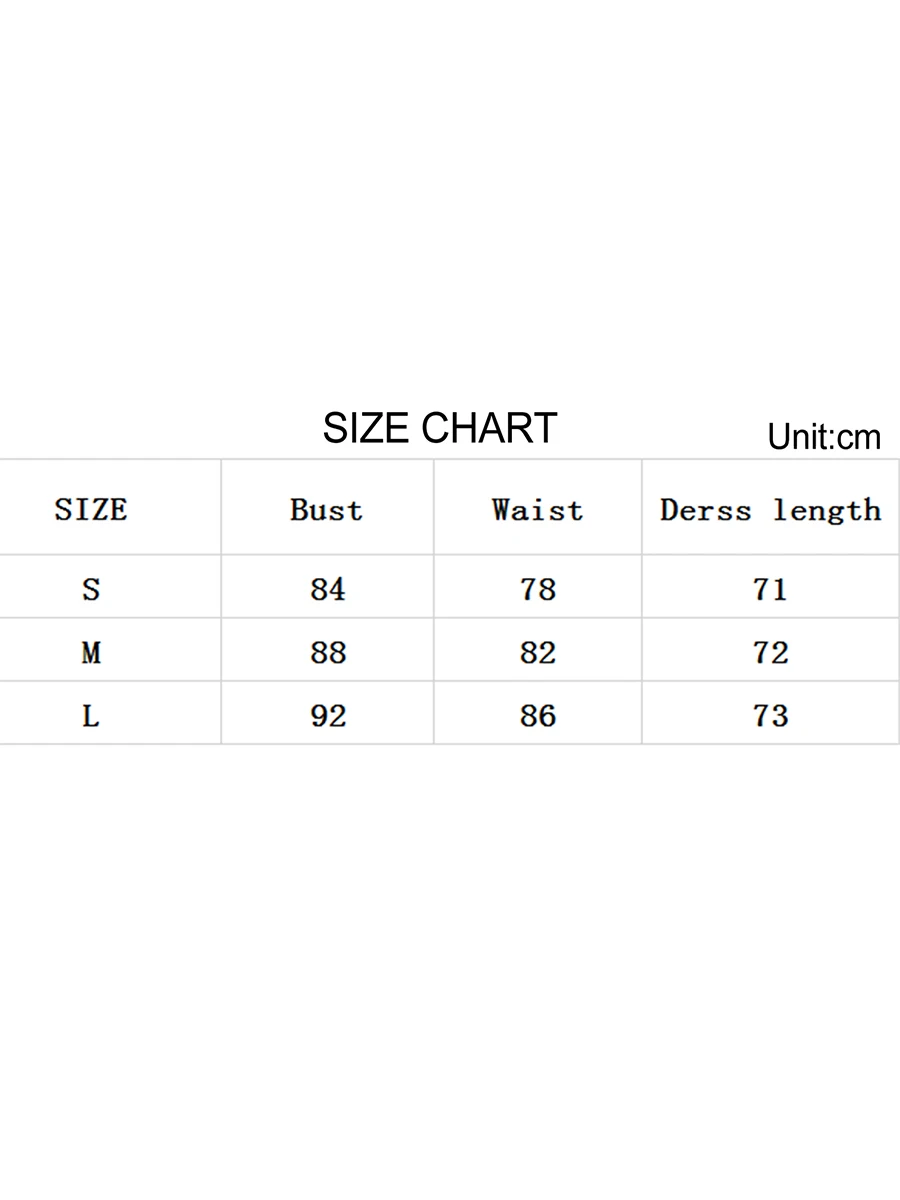Click the dress length value 73
The height and width of the screenshot is (1200, 900).
click(770, 716)
